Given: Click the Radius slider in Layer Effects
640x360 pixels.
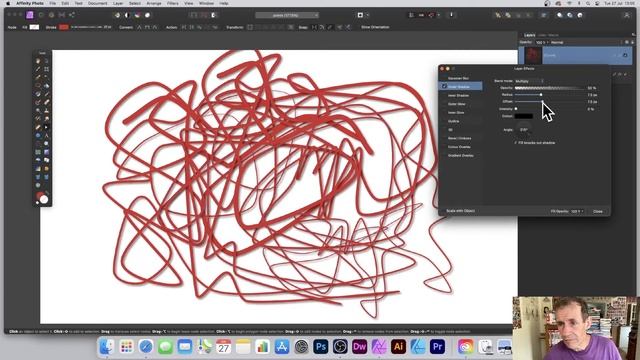Looking at the screenshot, I should coord(549,95).
